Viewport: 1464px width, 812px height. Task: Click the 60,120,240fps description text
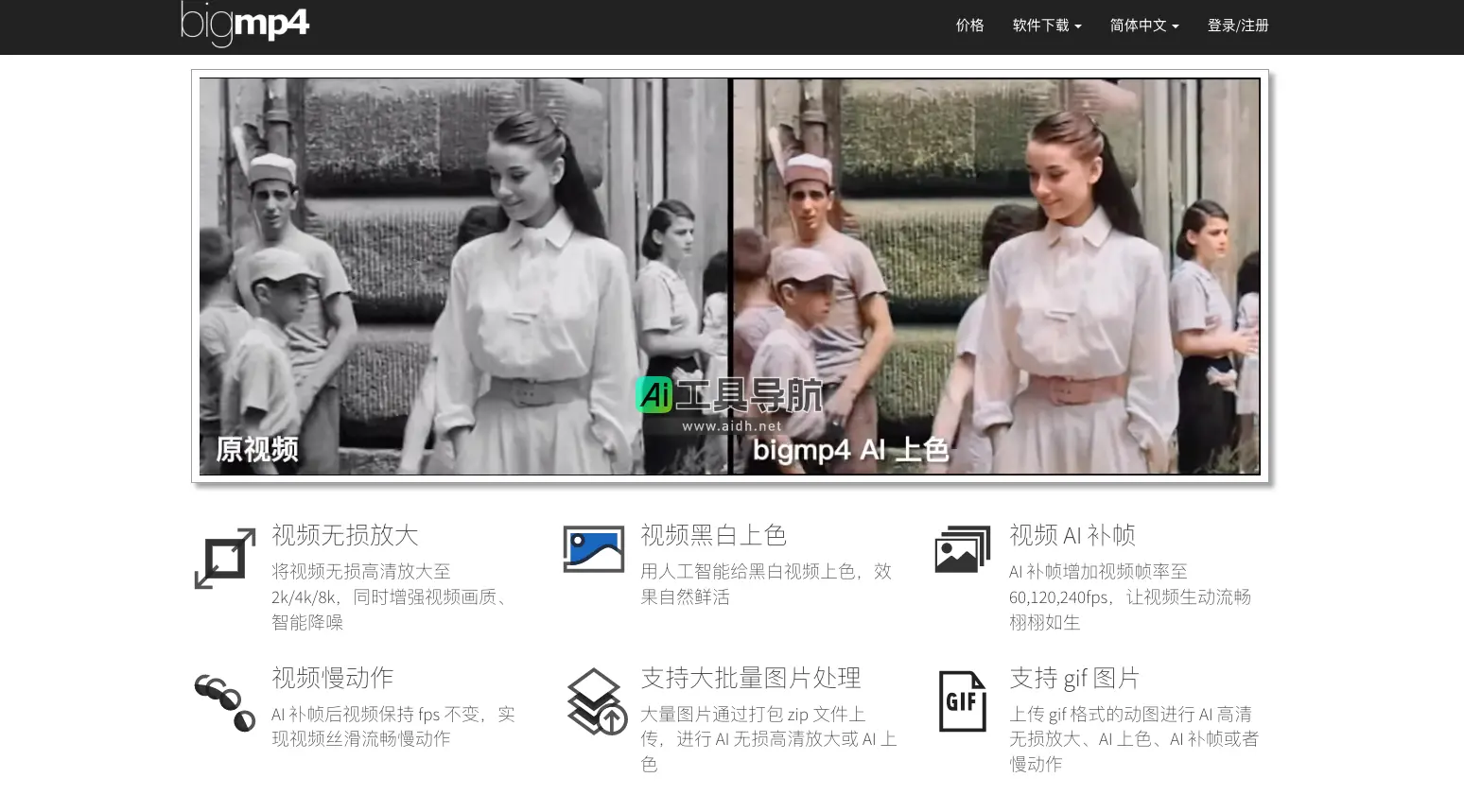[x=1130, y=596]
